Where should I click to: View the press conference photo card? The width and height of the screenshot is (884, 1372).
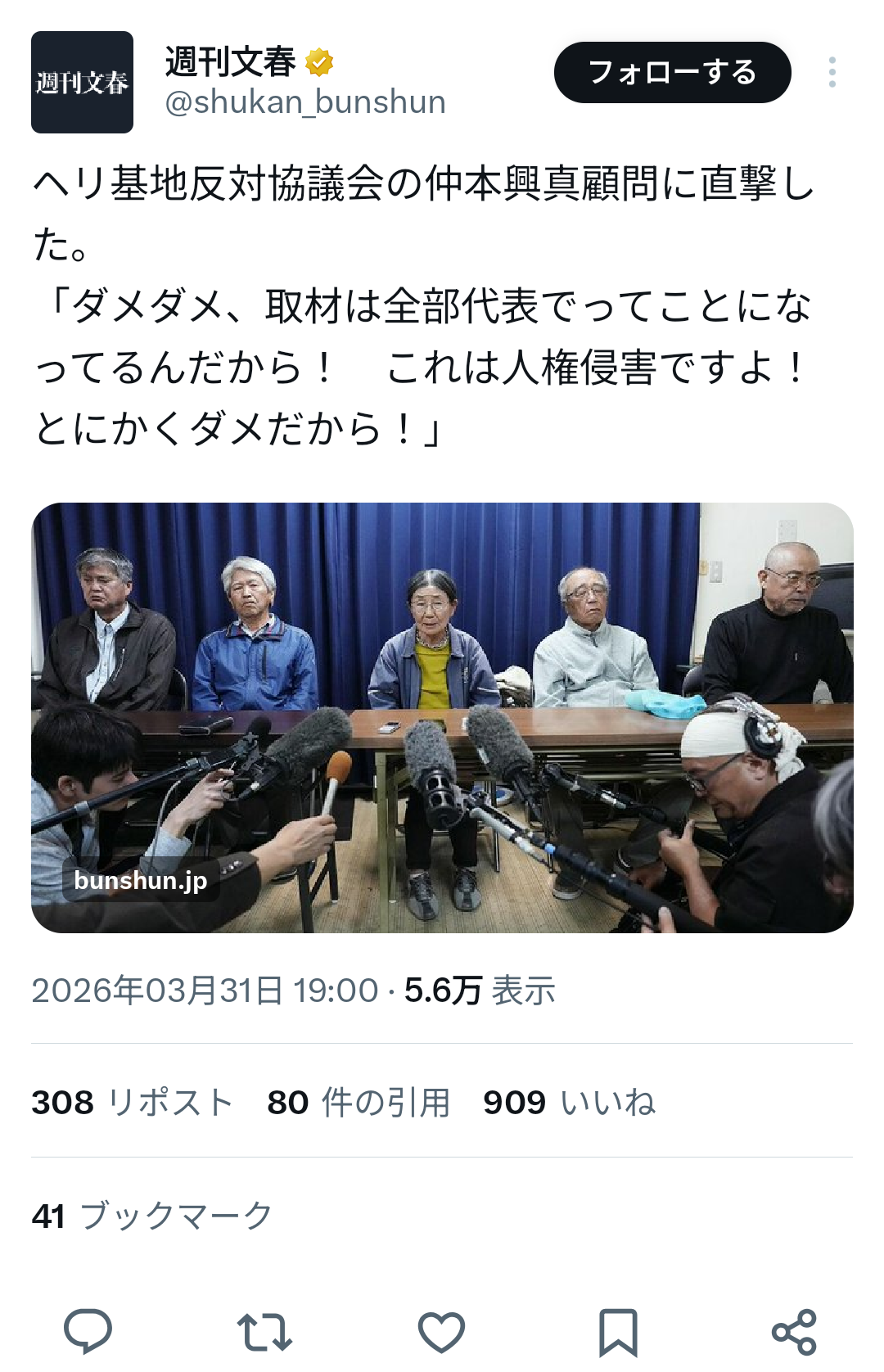(442, 718)
